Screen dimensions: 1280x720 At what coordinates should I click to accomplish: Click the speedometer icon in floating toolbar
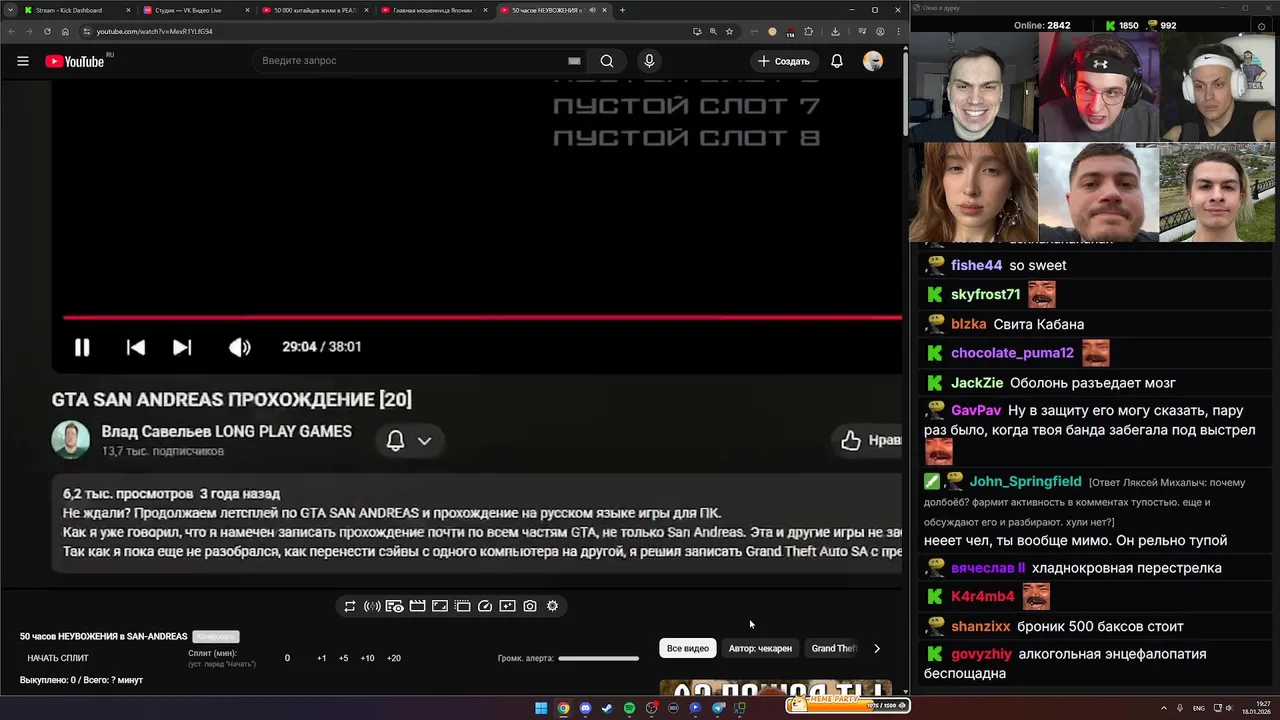click(485, 606)
